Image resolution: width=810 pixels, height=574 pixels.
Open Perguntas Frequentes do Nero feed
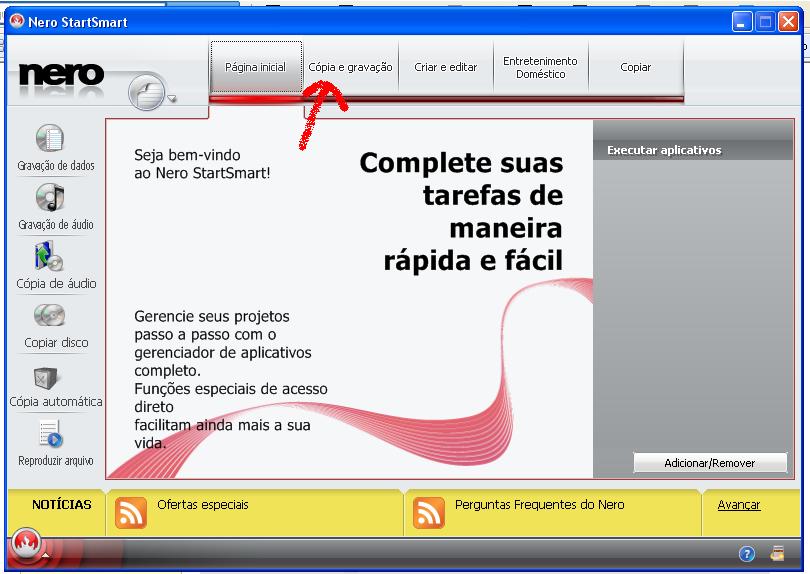pos(540,504)
